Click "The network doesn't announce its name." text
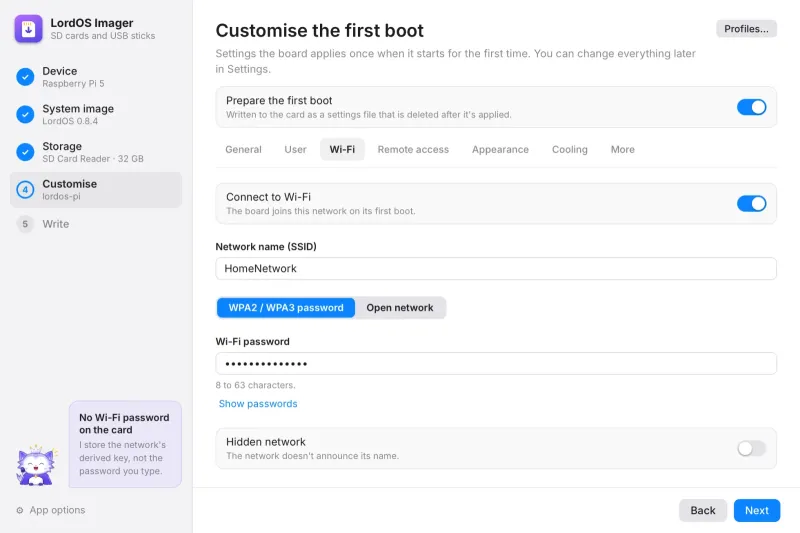The height and width of the screenshot is (533, 800). pyautogui.click(x=312, y=456)
